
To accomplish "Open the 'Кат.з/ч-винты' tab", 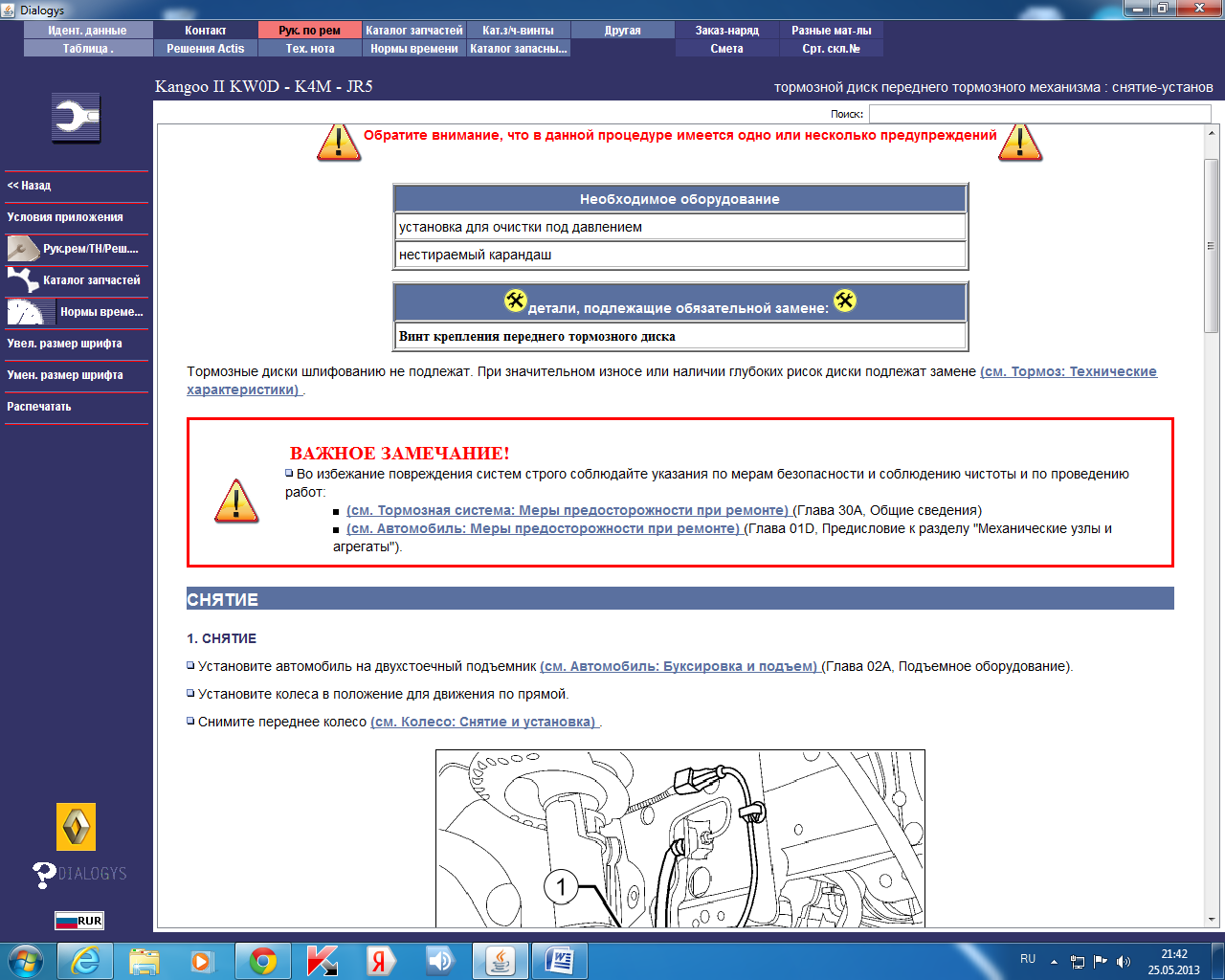I will pos(519,31).
